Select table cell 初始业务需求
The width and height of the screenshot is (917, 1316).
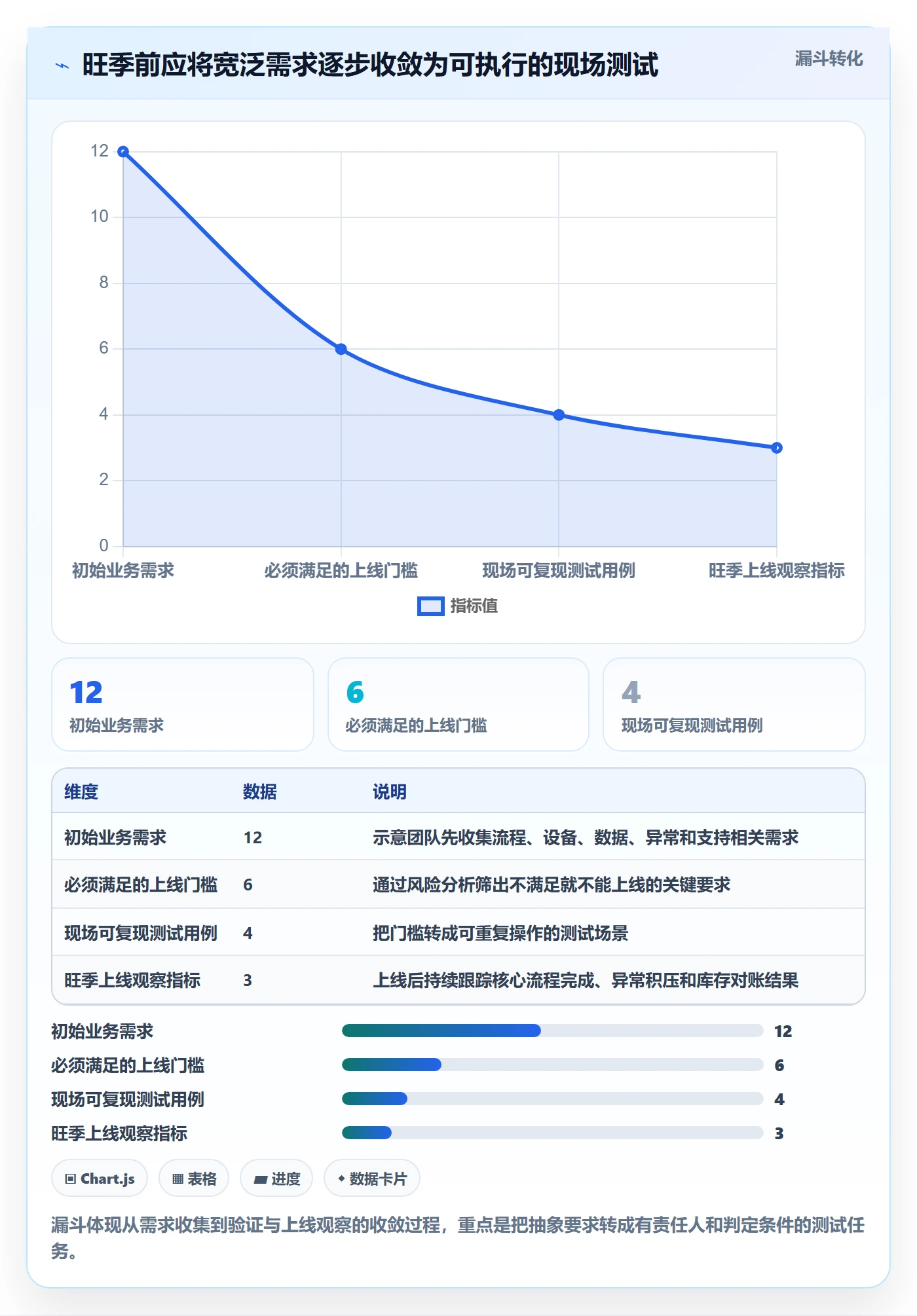[x=115, y=837]
